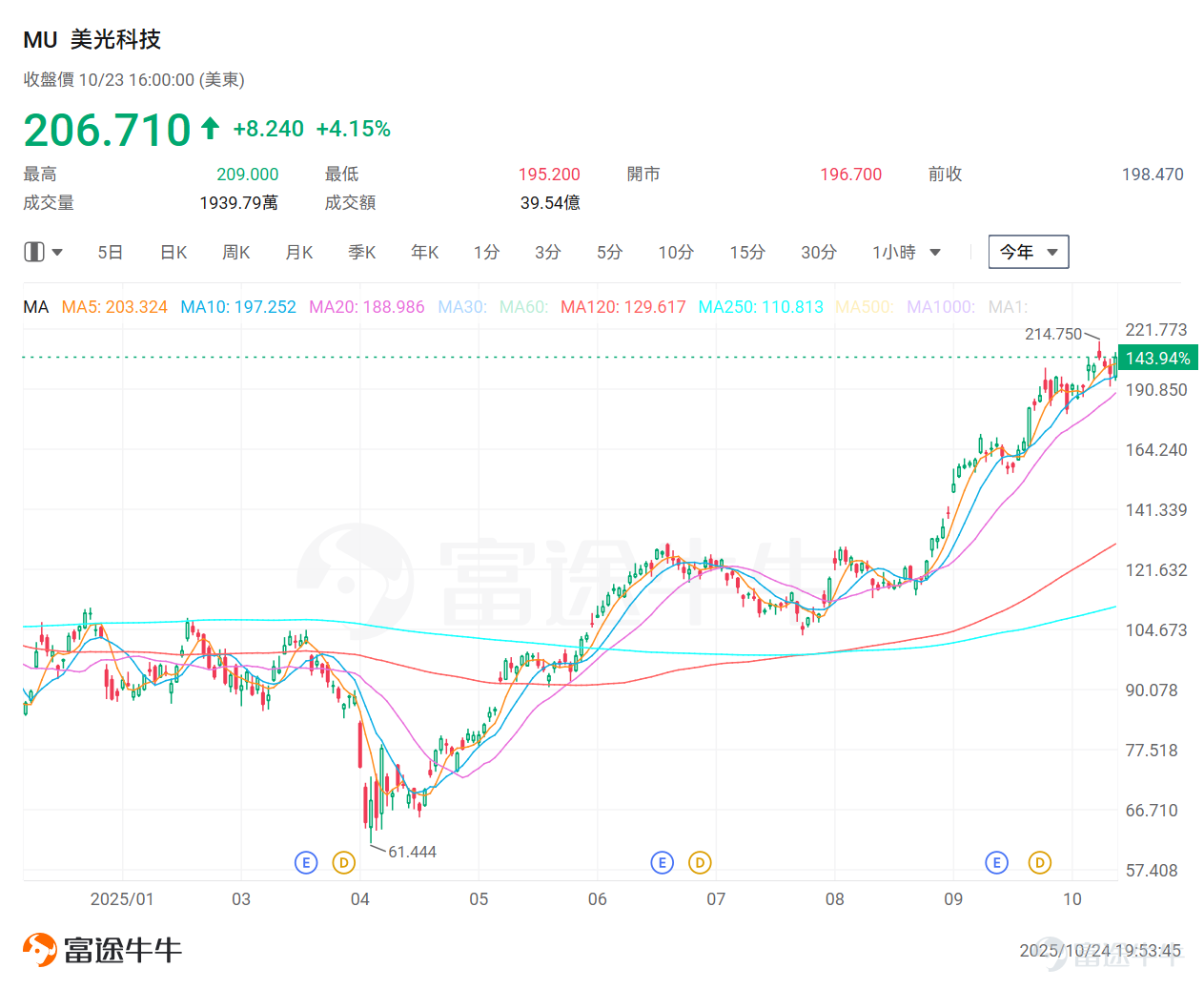Open the 今年 date range dropdown
Viewport: 1204px width, 989px height.
(1029, 252)
